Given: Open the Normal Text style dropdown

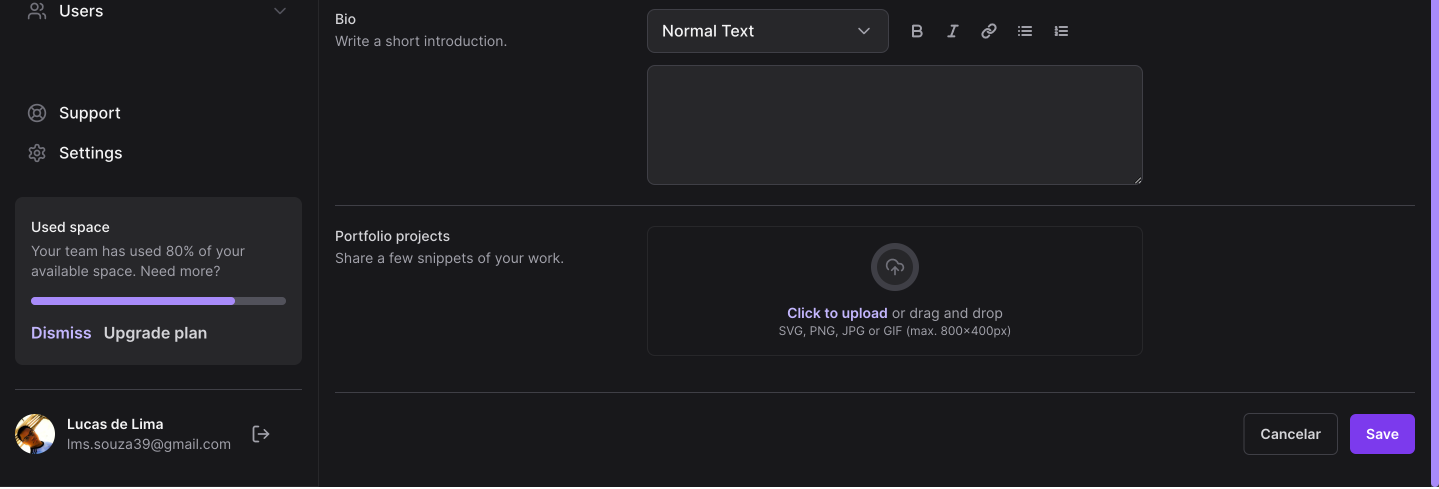Looking at the screenshot, I should pyautogui.click(x=767, y=31).
